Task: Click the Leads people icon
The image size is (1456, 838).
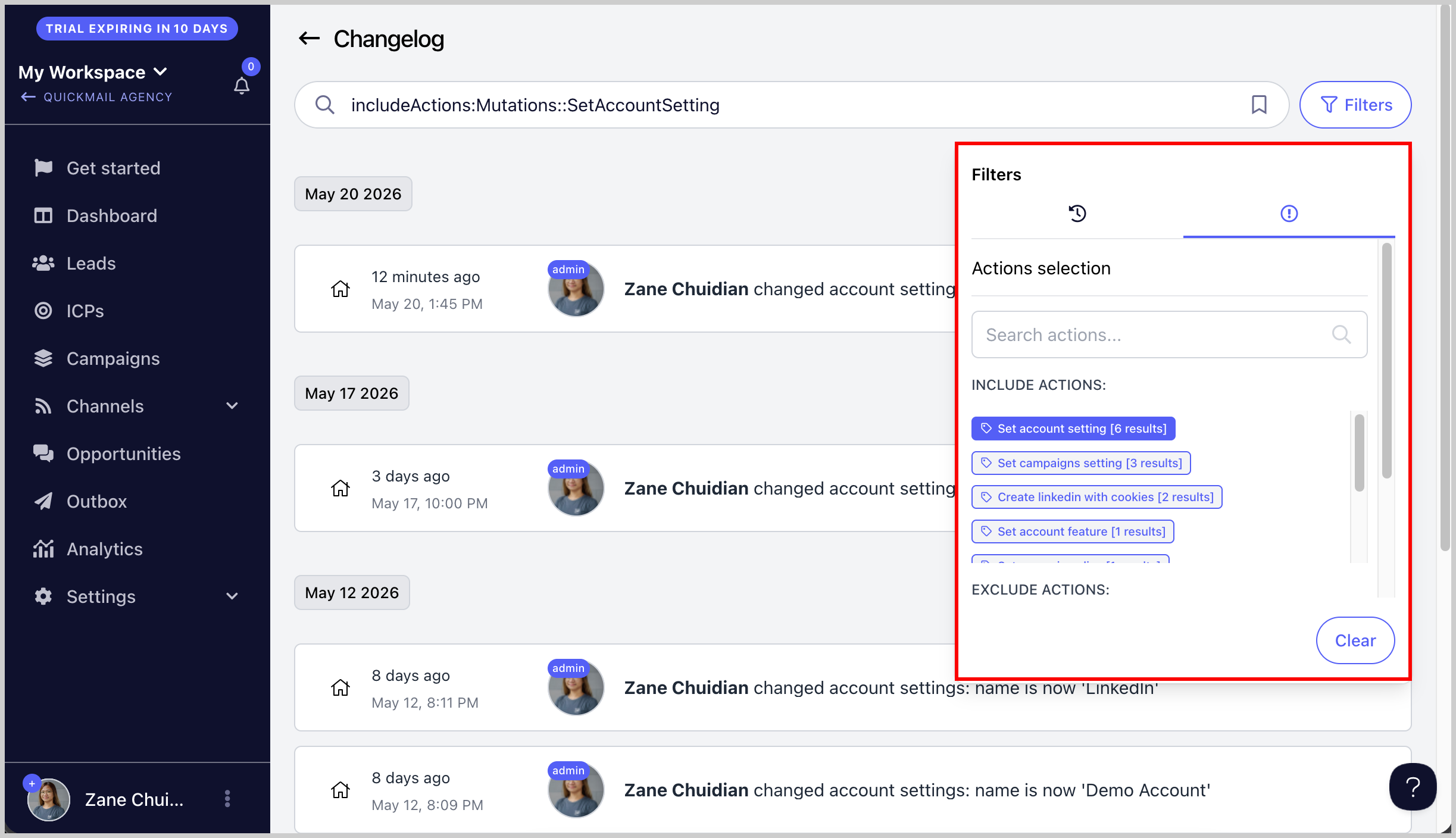Action: point(43,263)
